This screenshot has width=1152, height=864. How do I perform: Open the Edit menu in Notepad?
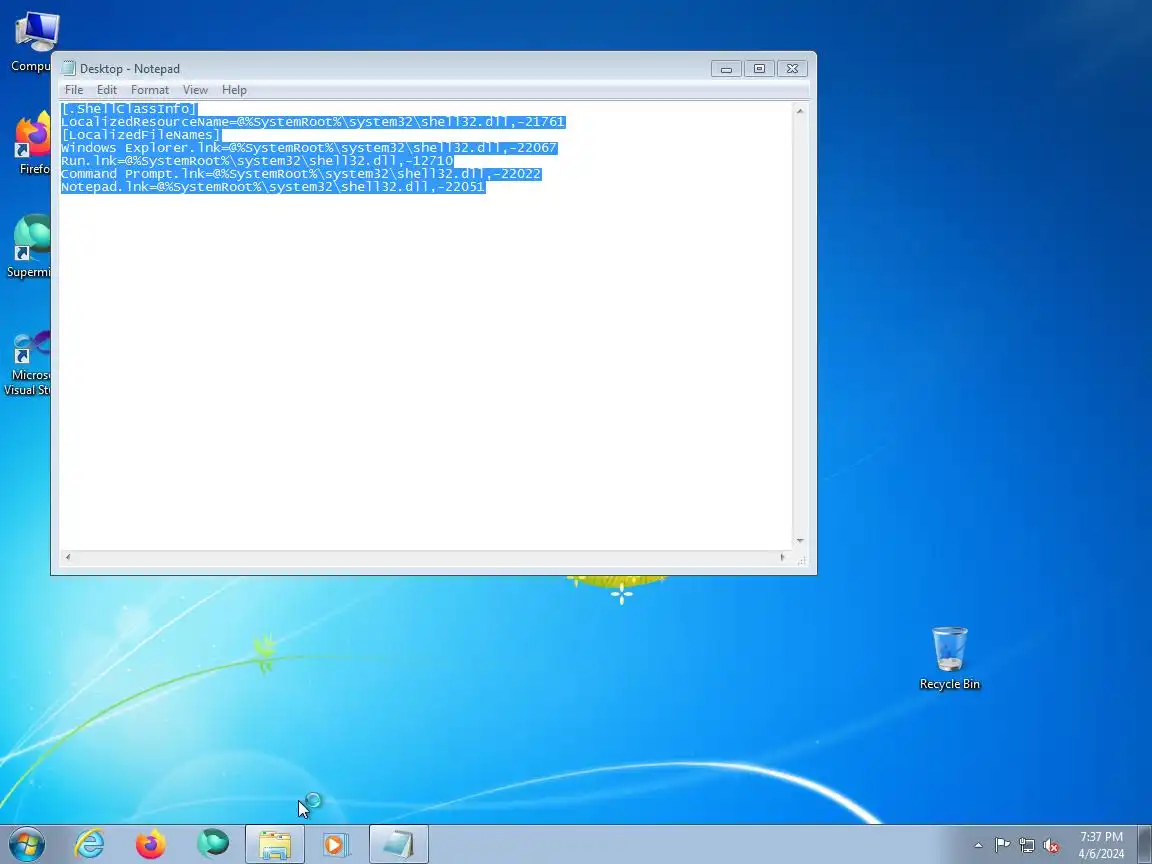[107, 90]
